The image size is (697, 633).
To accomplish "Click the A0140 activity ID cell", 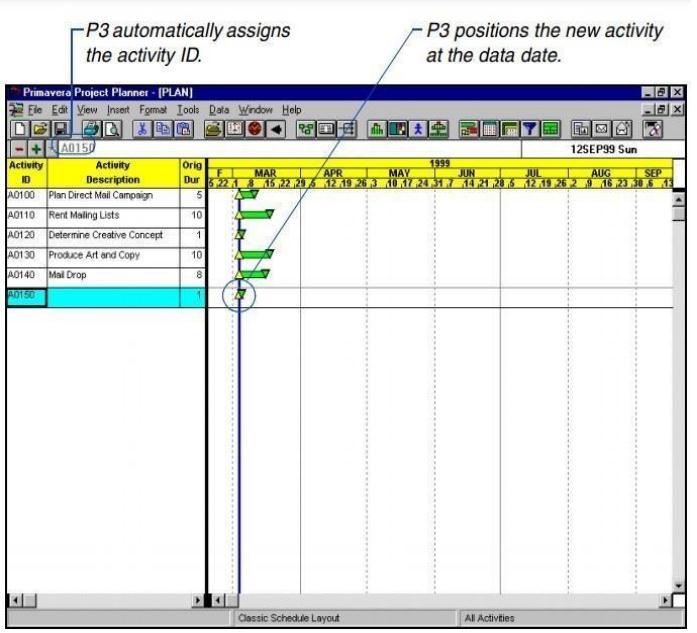I will pyautogui.click(x=26, y=277).
